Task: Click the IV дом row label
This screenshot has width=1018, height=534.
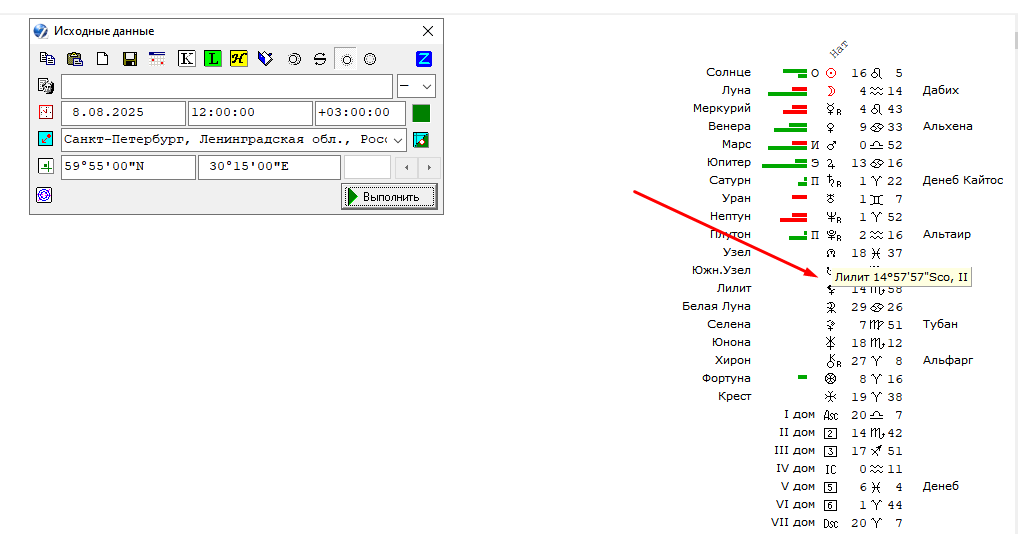Action: pos(795,468)
